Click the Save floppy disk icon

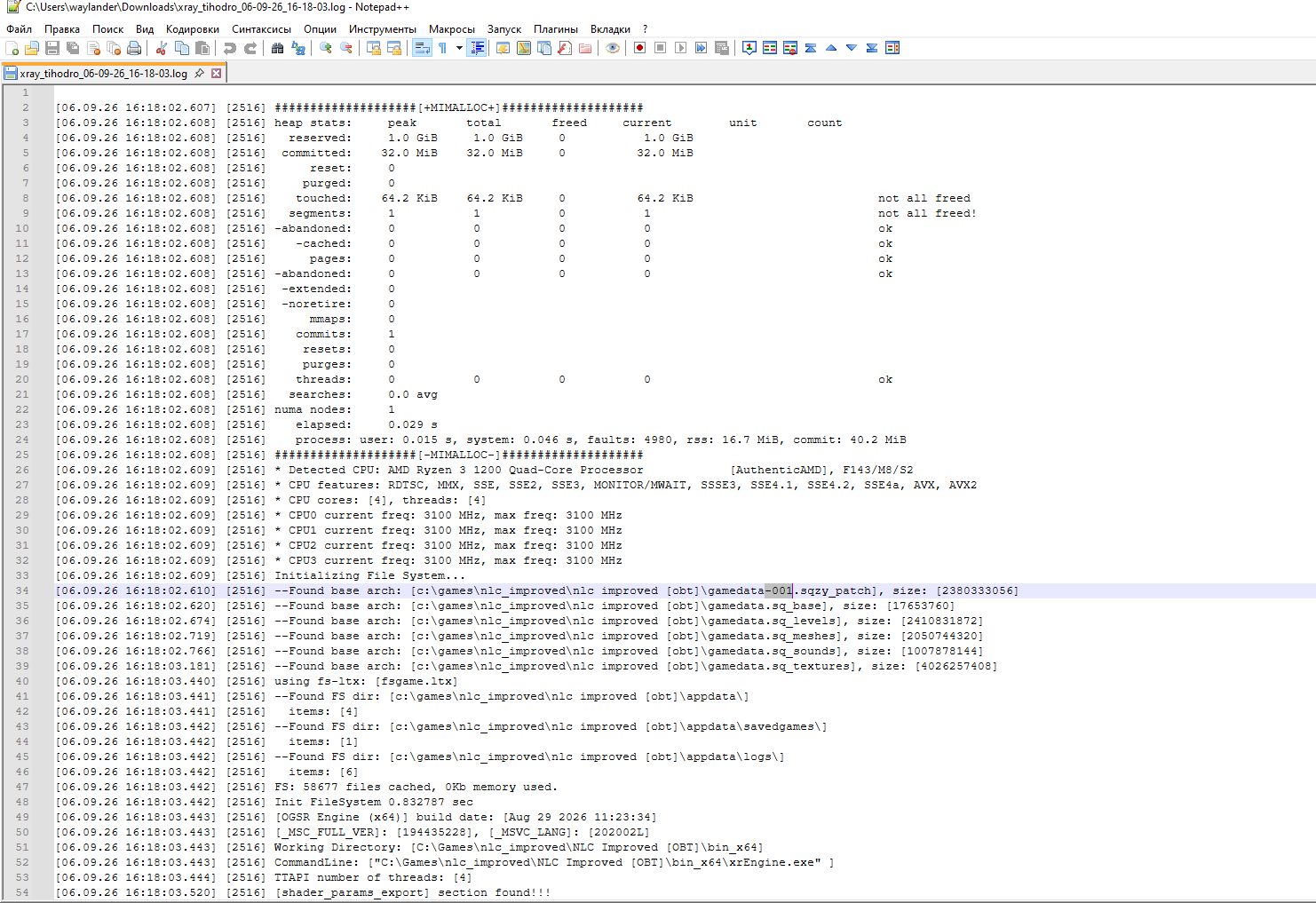point(52,48)
